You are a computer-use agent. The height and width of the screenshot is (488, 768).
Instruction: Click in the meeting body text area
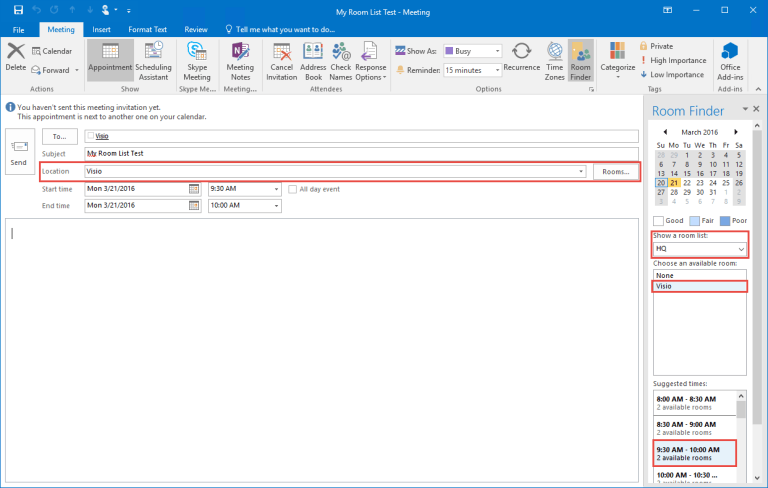322,350
